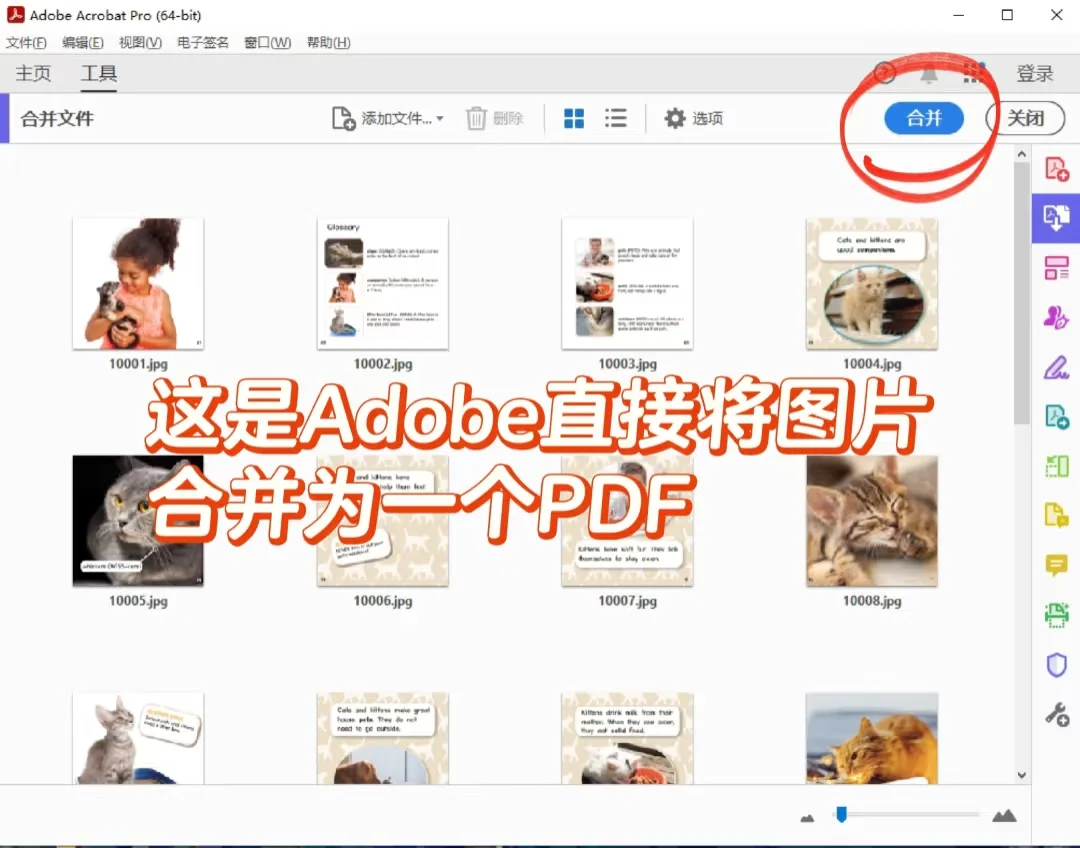1080x848 pixels.
Task: Click the 合并文件 panel title
Action: click(57, 118)
